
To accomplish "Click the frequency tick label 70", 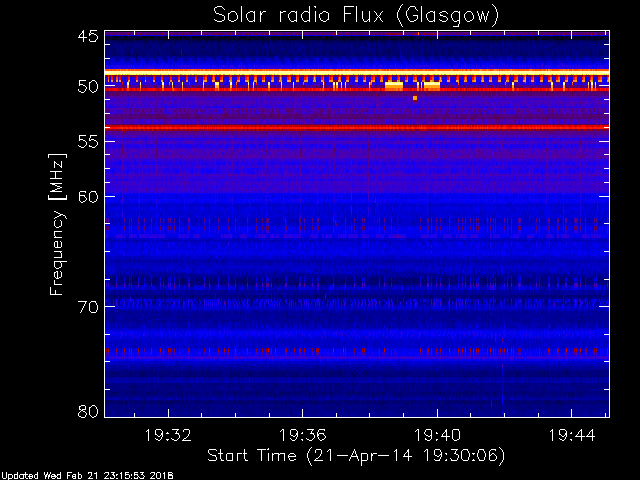I will pyautogui.click(x=88, y=307).
